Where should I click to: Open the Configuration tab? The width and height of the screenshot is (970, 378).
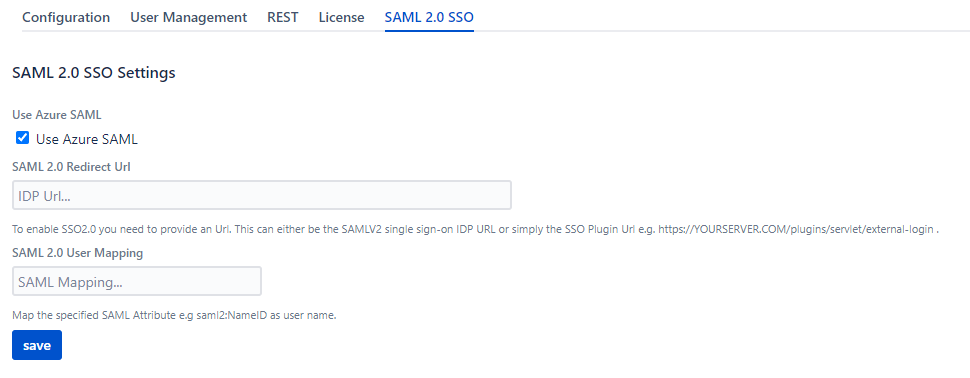pos(66,17)
